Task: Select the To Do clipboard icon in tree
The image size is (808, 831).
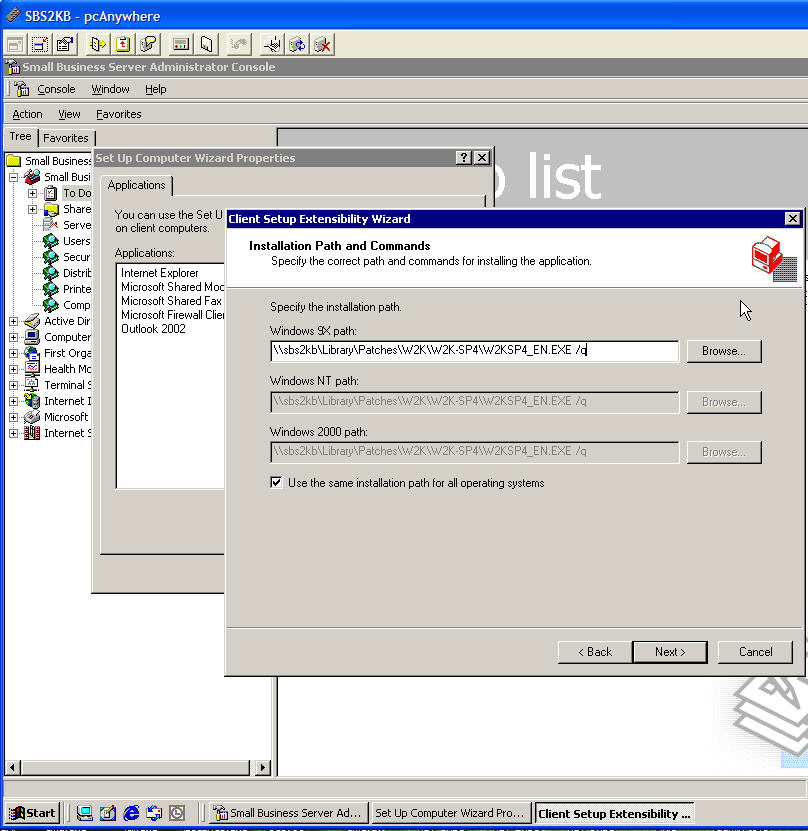Action: point(51,193)
